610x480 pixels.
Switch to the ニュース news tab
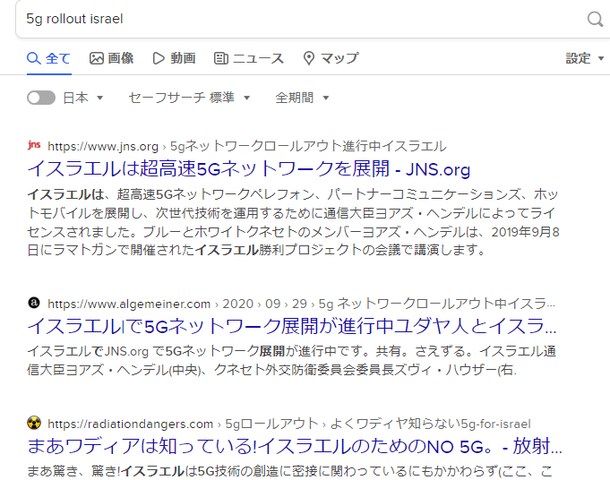[x=249, y=58]
